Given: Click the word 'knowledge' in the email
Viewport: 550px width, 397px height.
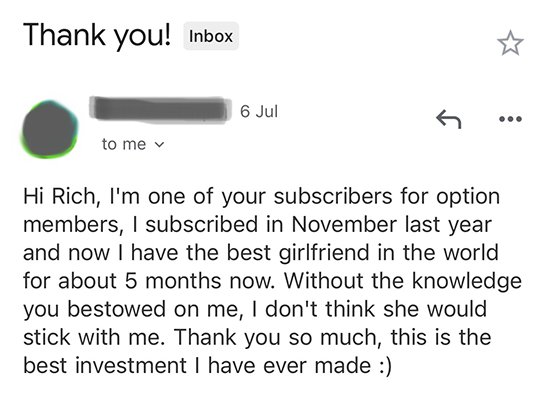Looking at the screenshot, I should pos(467,282).
